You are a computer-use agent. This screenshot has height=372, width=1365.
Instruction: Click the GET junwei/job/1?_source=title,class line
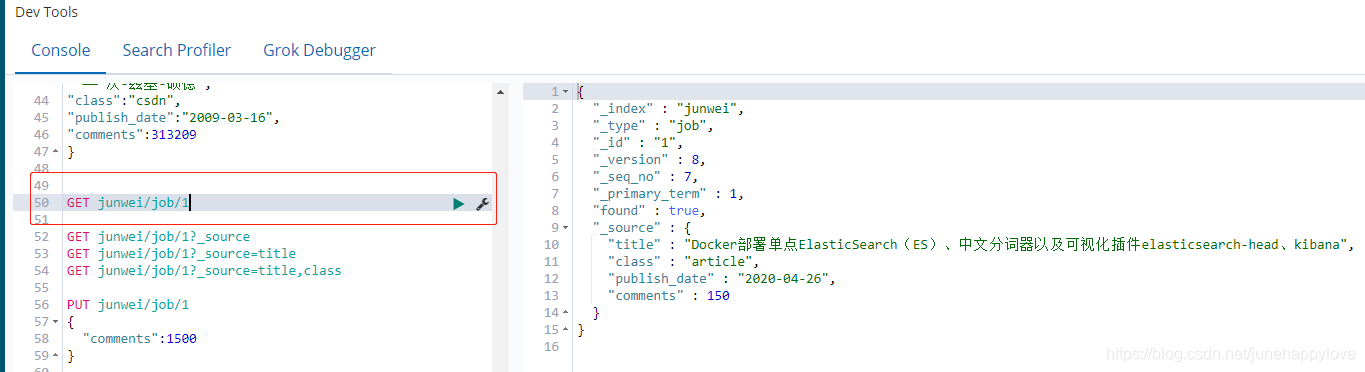[x=204, y=271]
